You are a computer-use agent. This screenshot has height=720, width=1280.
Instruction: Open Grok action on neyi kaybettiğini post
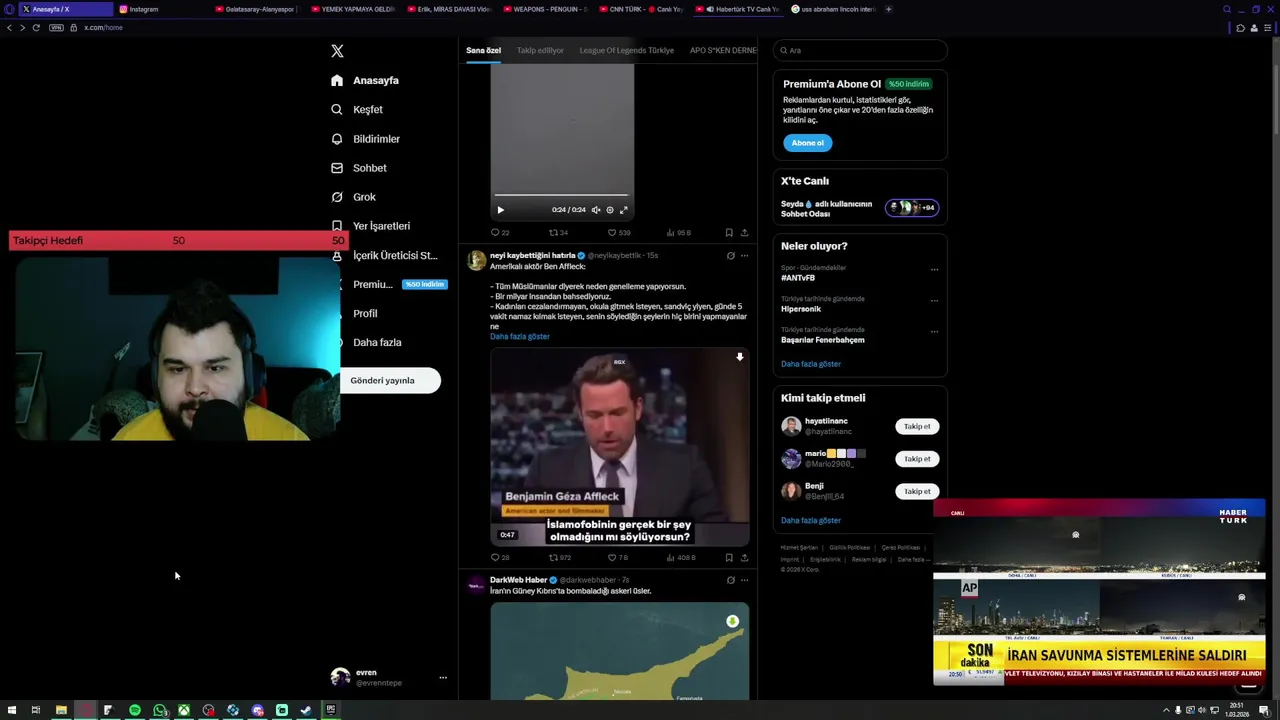tap(730, 256)
